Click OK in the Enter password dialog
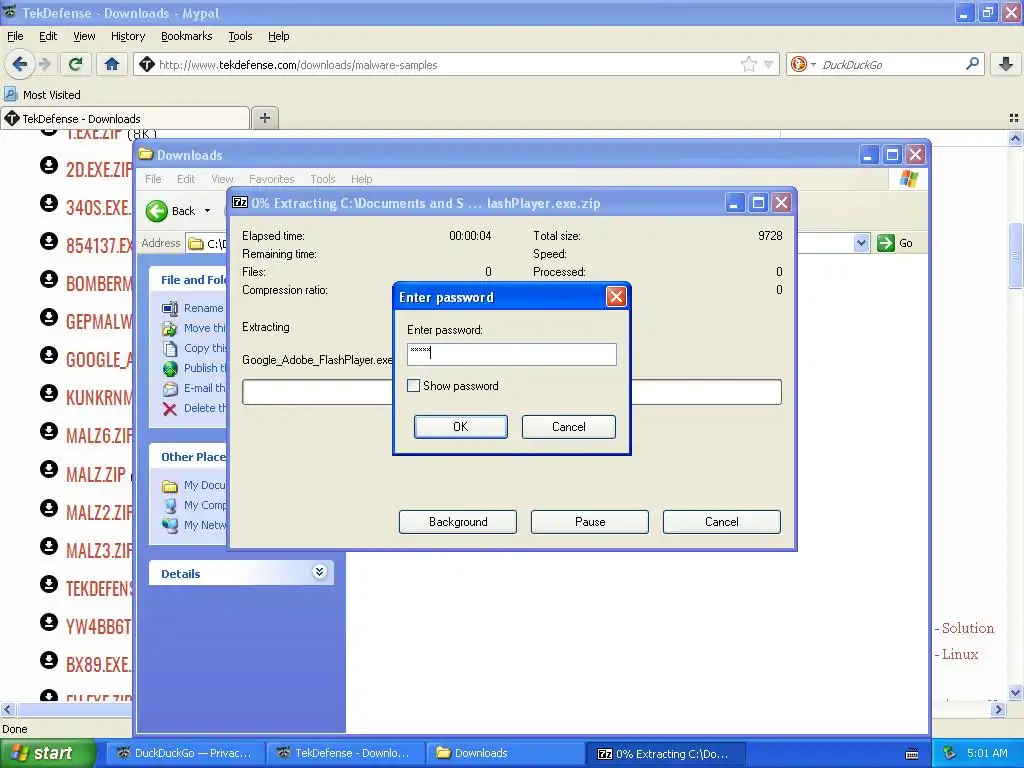The width and height of the screenshot is (1024, 768). [460, 426]
